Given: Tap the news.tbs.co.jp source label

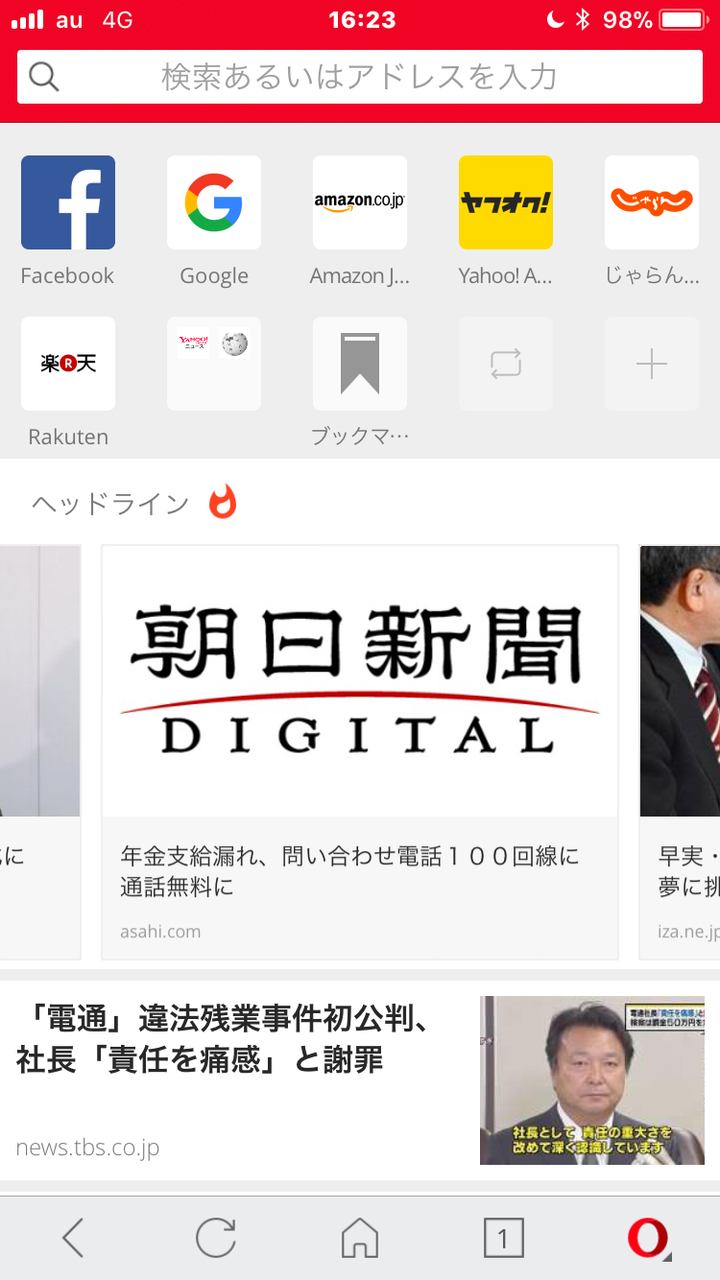Looking at the screenshot, I should tap(88, 1148).
